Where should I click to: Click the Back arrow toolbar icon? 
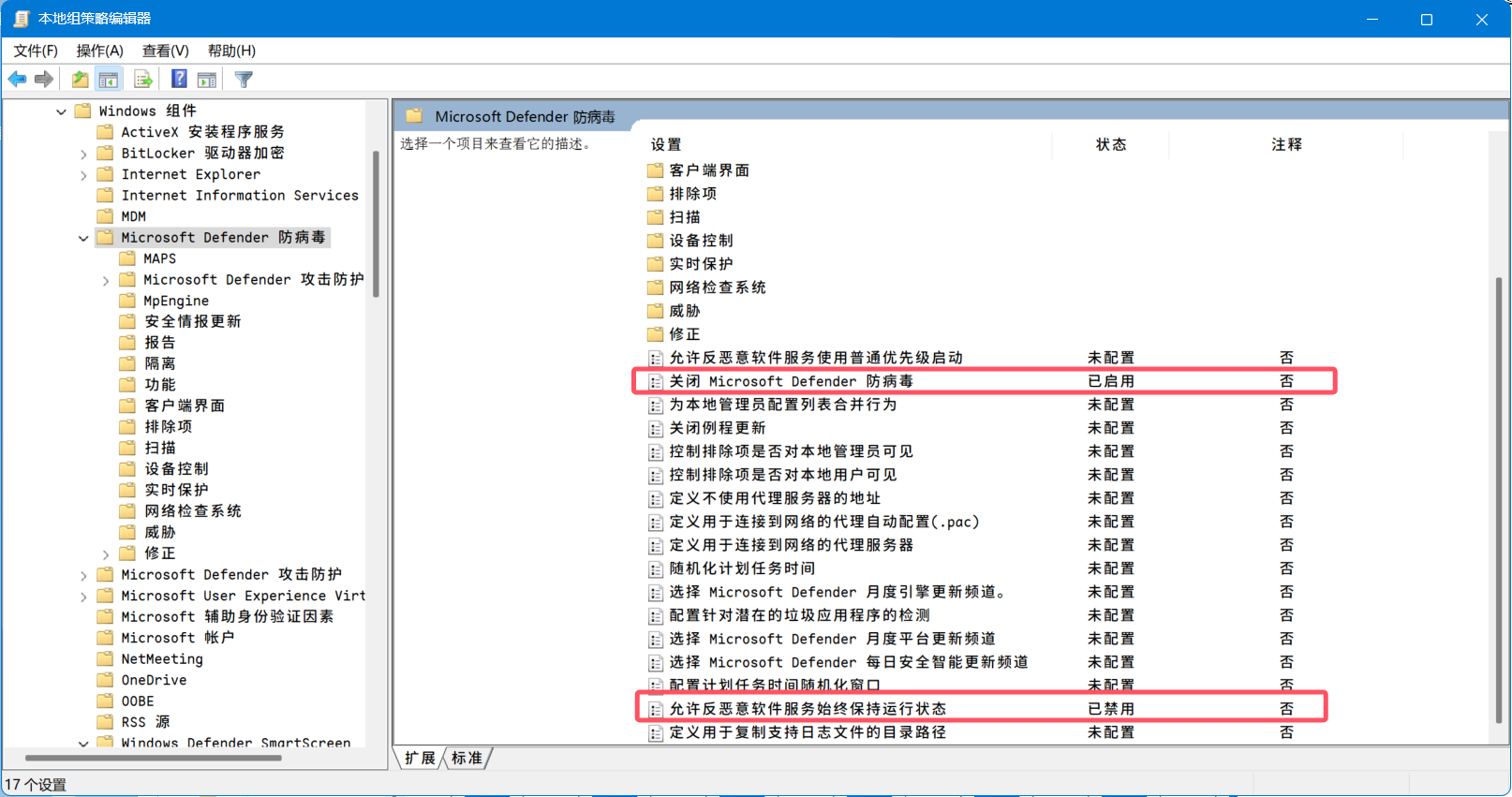[17, 80]
